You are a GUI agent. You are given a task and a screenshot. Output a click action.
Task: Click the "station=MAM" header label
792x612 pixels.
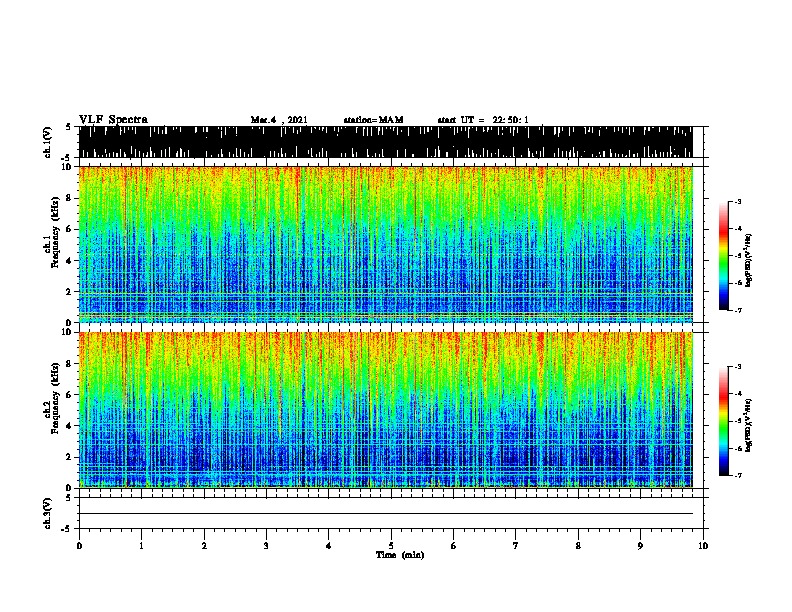coord(373,120)
